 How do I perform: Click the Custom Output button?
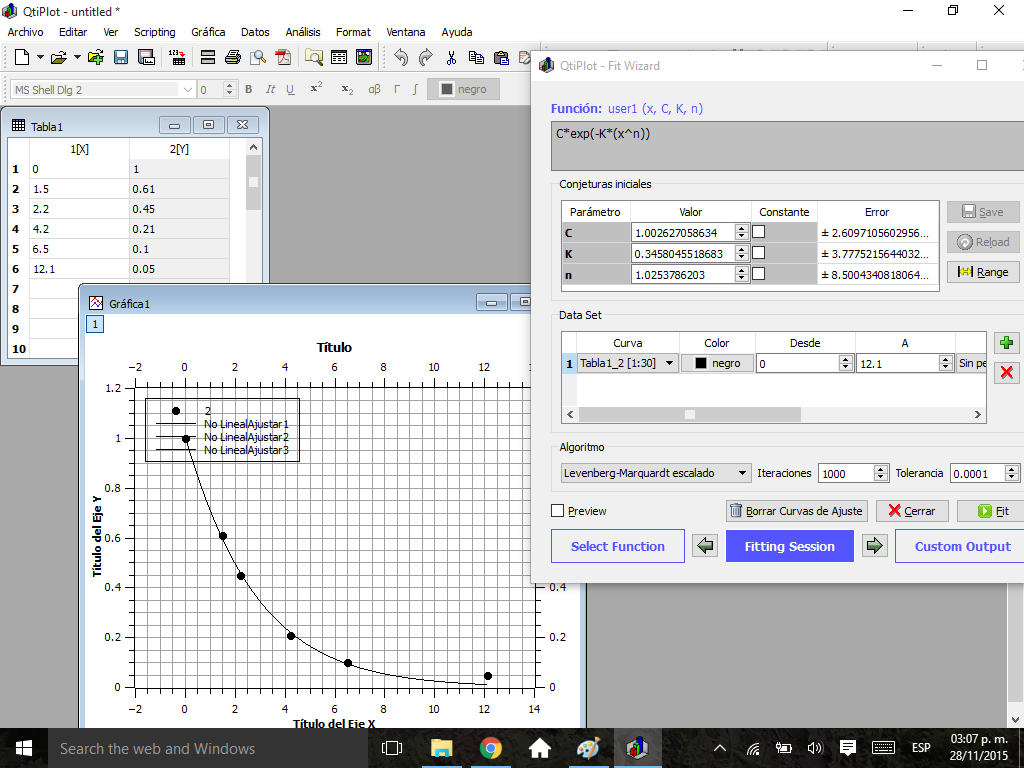(x=960, y=546)
